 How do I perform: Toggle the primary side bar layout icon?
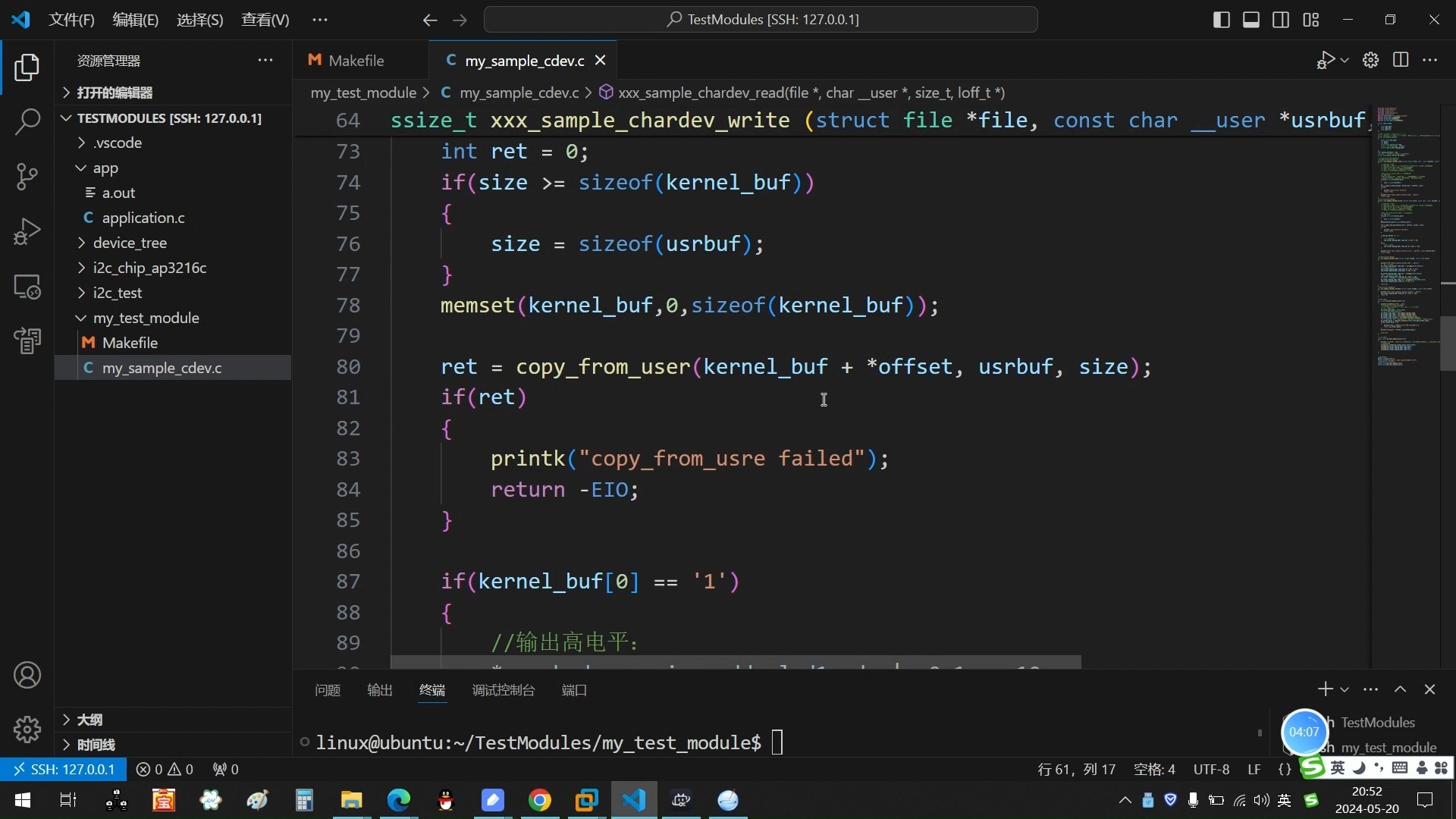click(x=1221, y=20)
